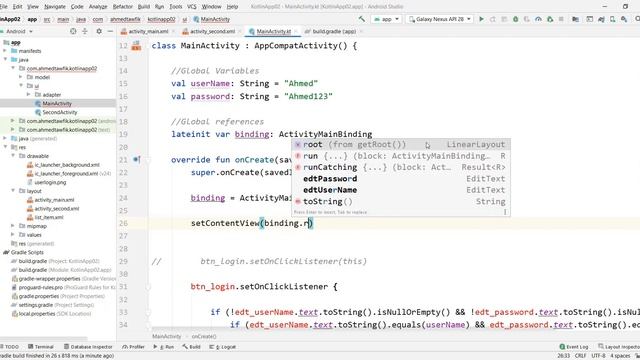Open the Database Inspector tool window
The image size is (640, 360).
(x=88, y=347)
